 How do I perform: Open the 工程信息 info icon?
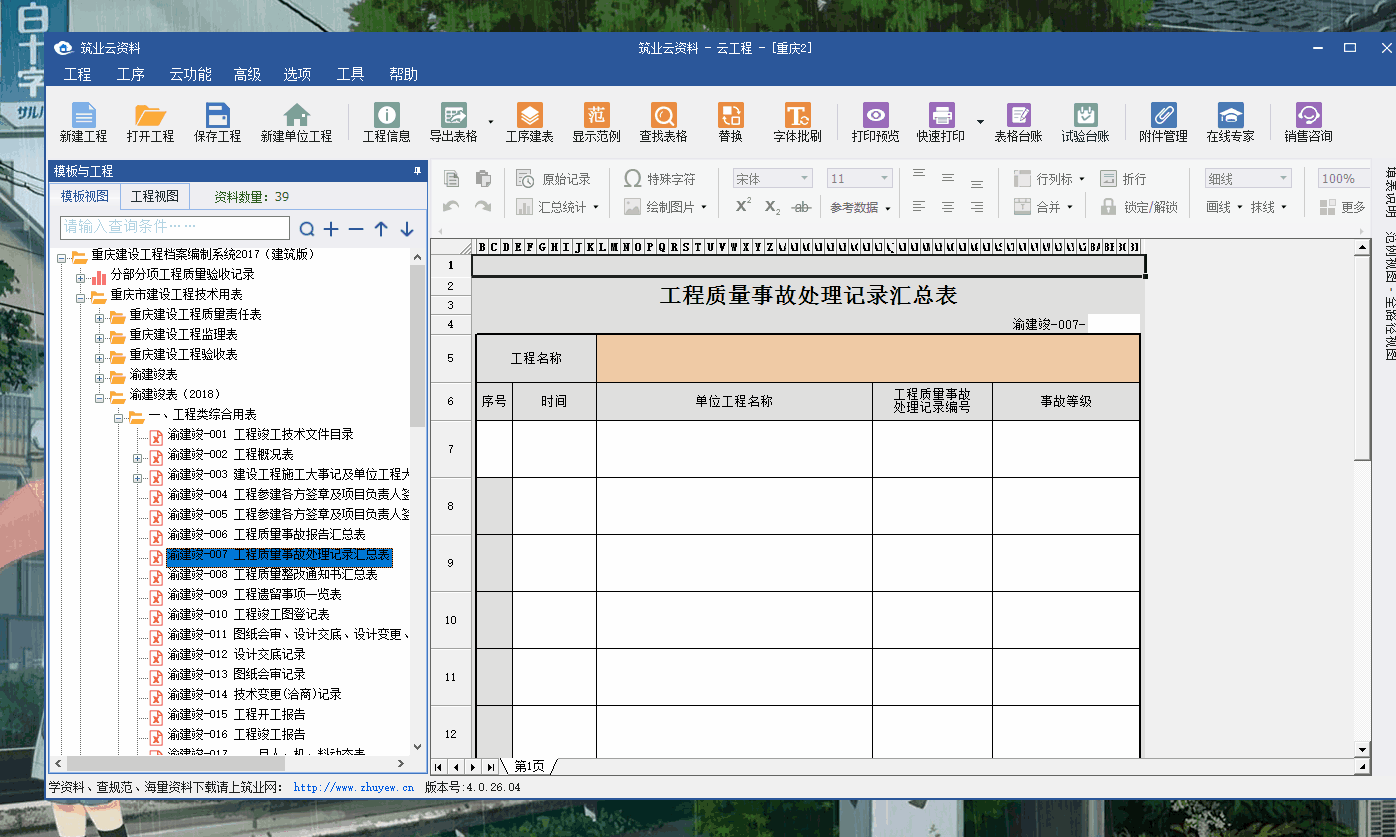tap(386, 116)
